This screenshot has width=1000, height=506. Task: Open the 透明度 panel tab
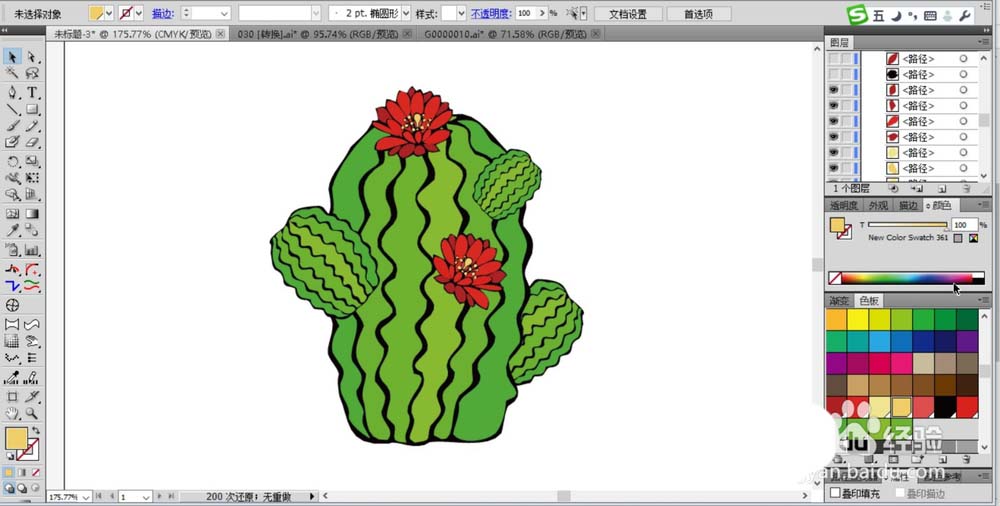(x=844, y=205)
